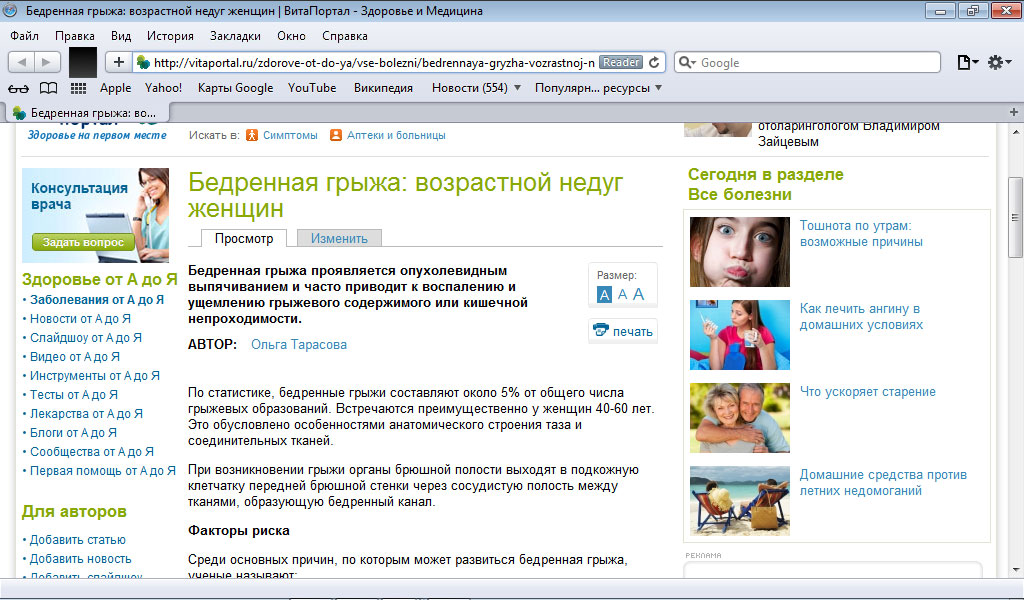Expand the Новости (554) bookmark folder
The image size is (1024, 600).
coord(476,87)
